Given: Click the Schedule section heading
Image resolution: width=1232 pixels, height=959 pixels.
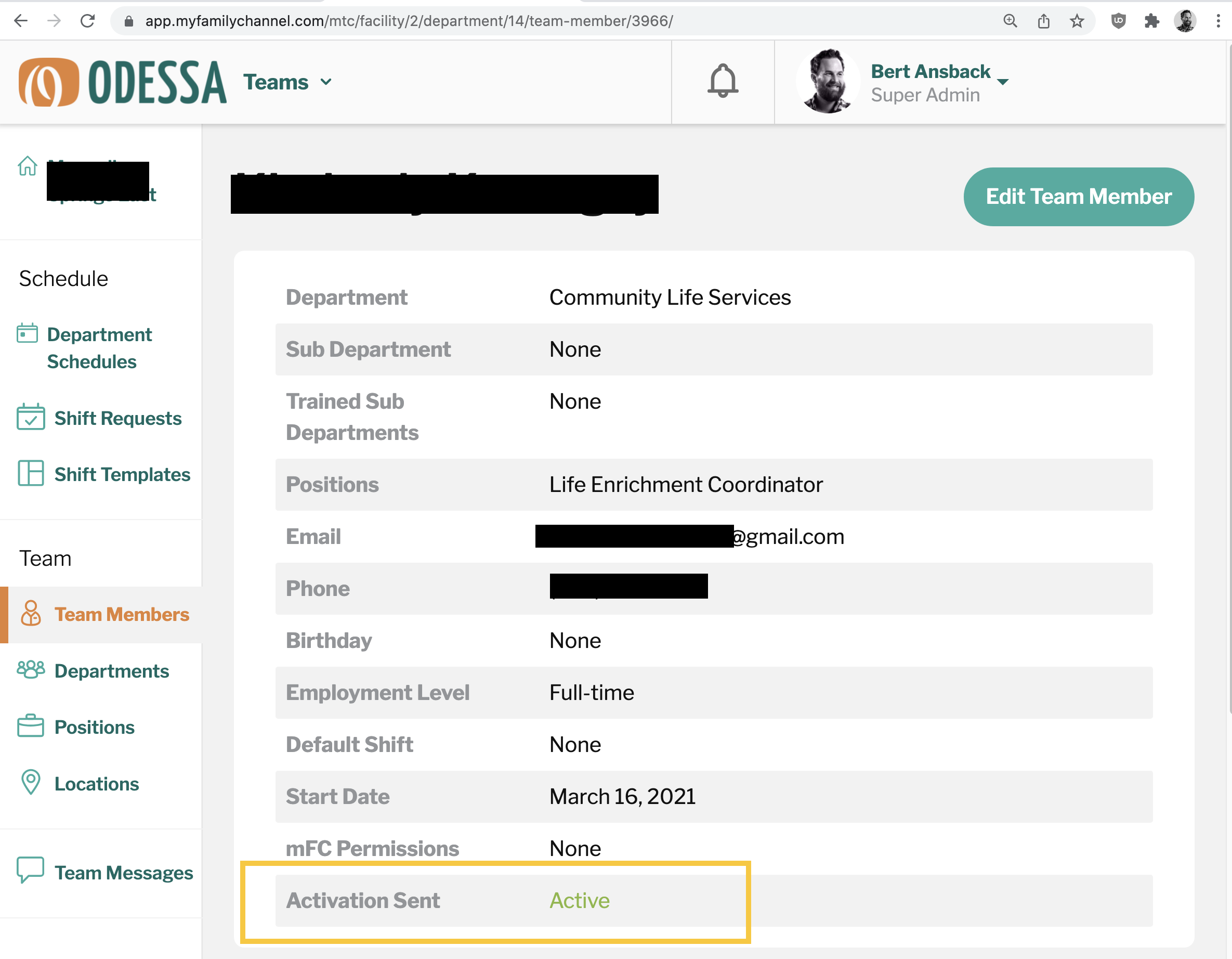Looking at the screenshot, I should coord(63,278).
